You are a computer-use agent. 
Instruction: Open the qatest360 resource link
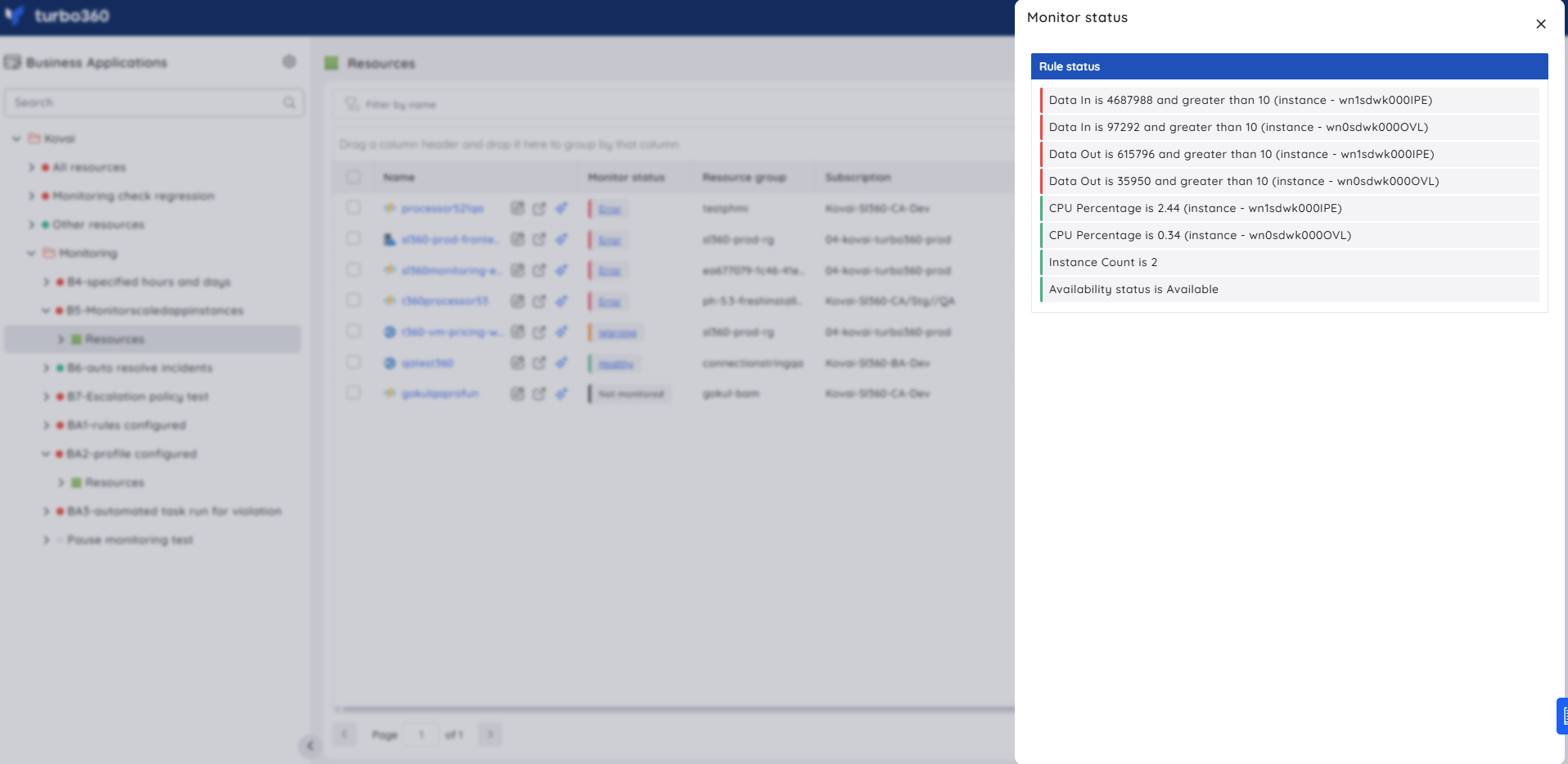coord(427,363)
